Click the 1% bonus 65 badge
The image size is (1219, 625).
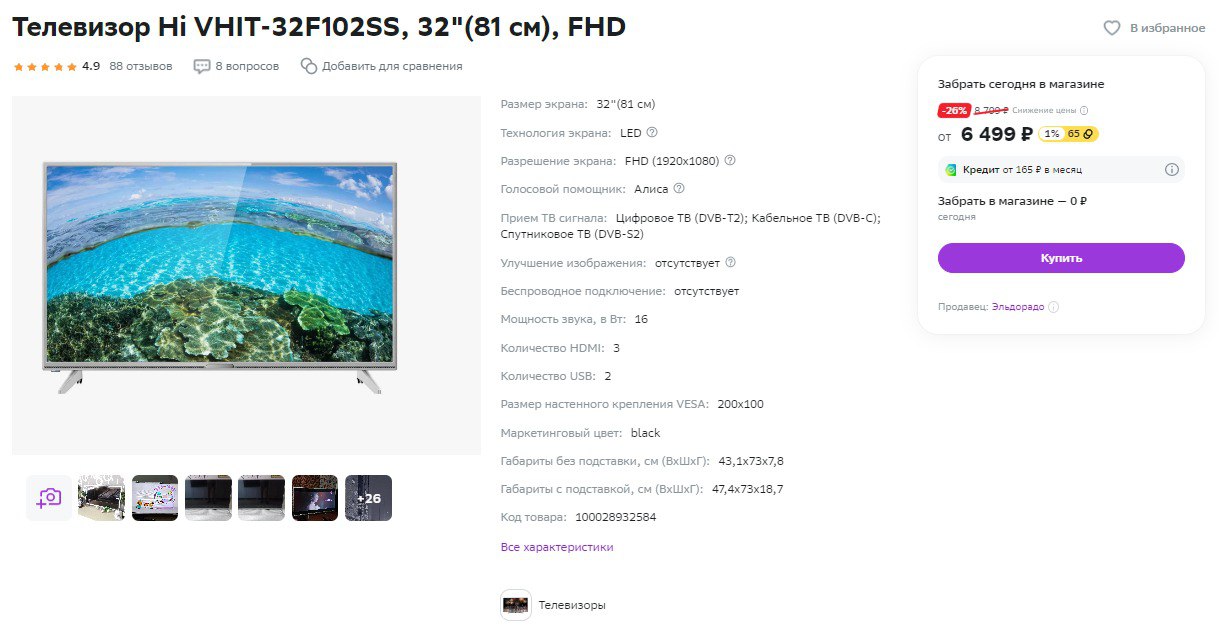point(1069,134)
